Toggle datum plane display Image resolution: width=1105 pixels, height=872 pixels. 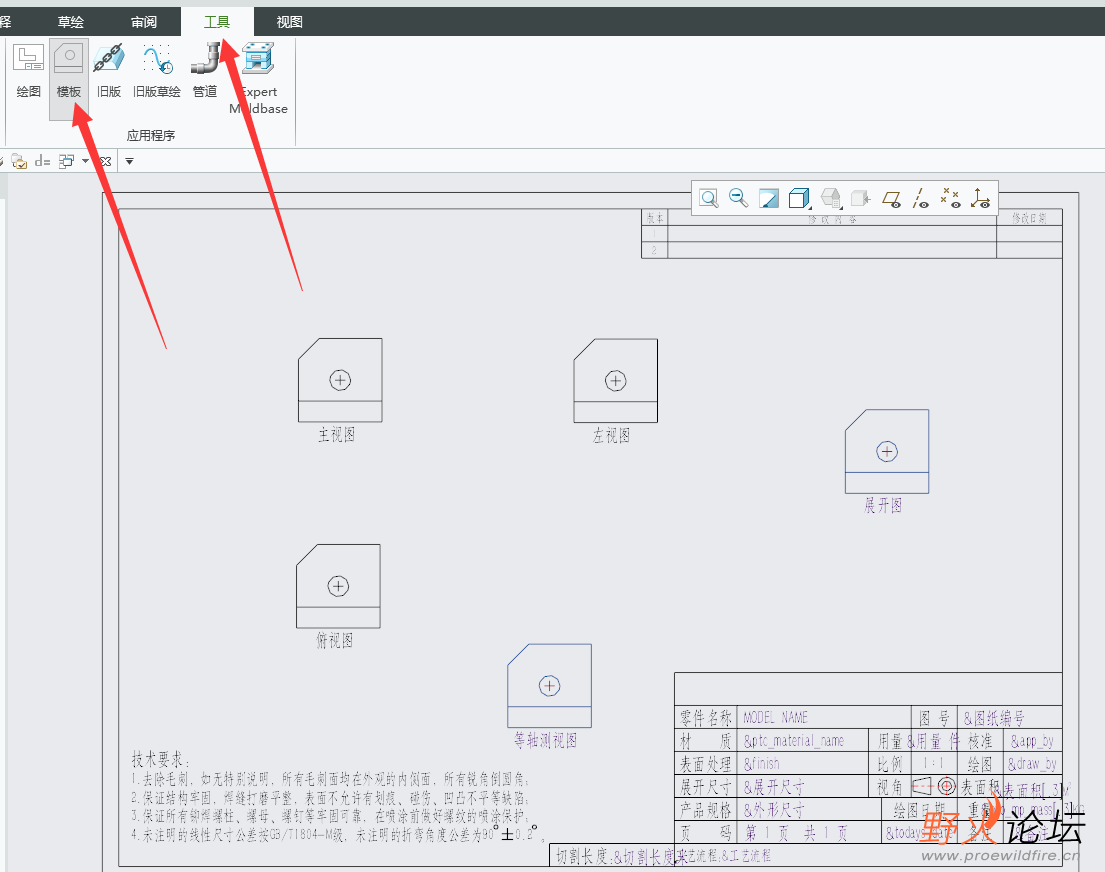[x=891, y=199]
